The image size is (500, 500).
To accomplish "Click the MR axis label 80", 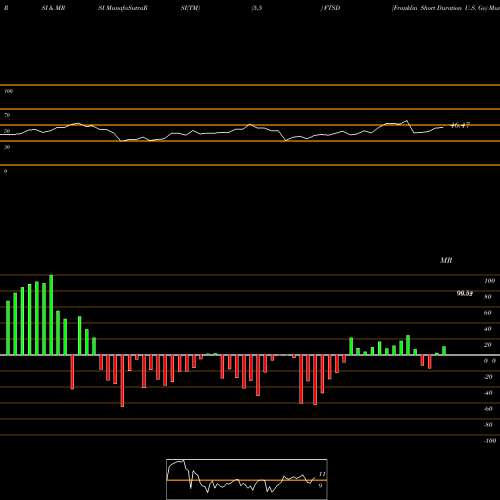I will pos(488,297).
